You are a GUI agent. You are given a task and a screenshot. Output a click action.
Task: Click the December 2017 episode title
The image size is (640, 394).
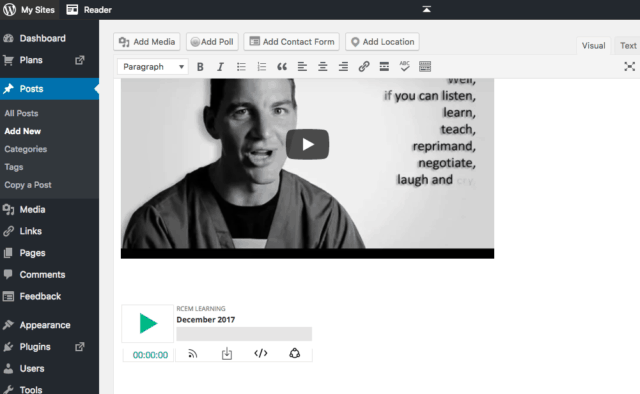pos(206,320)
